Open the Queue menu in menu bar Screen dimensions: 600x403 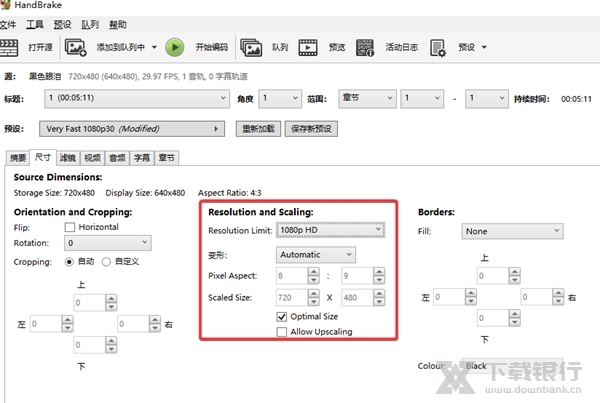coord(90,25)
